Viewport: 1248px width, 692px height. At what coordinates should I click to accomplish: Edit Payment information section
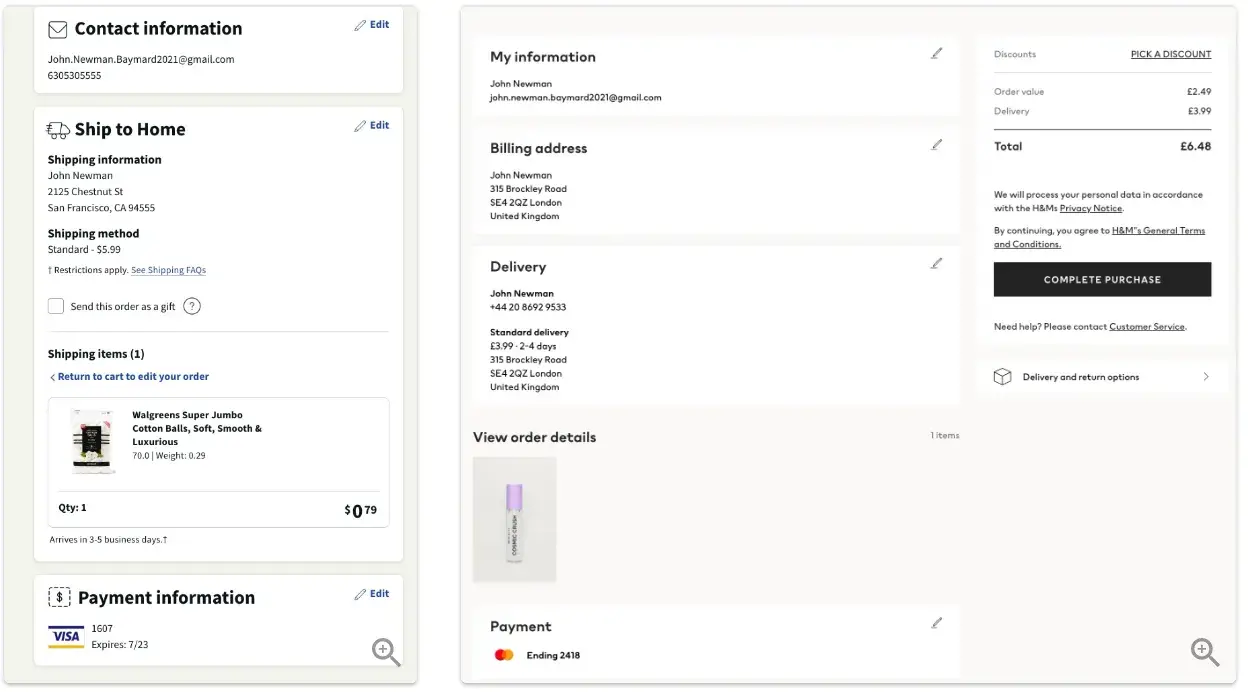pyautogui.click(x=372, y=594)
